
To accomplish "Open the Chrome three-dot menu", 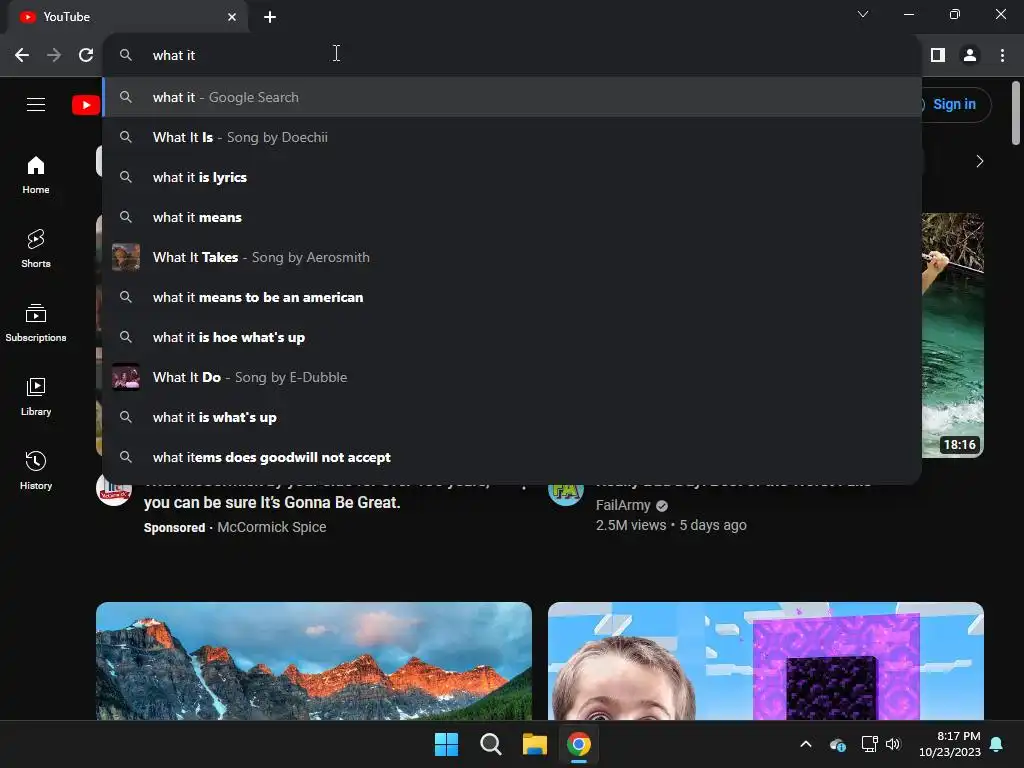I will [1002, 56].
